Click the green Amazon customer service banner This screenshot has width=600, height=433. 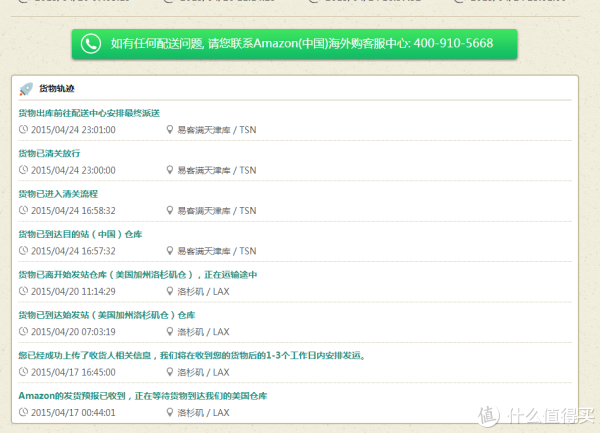[x=295, y=44]
